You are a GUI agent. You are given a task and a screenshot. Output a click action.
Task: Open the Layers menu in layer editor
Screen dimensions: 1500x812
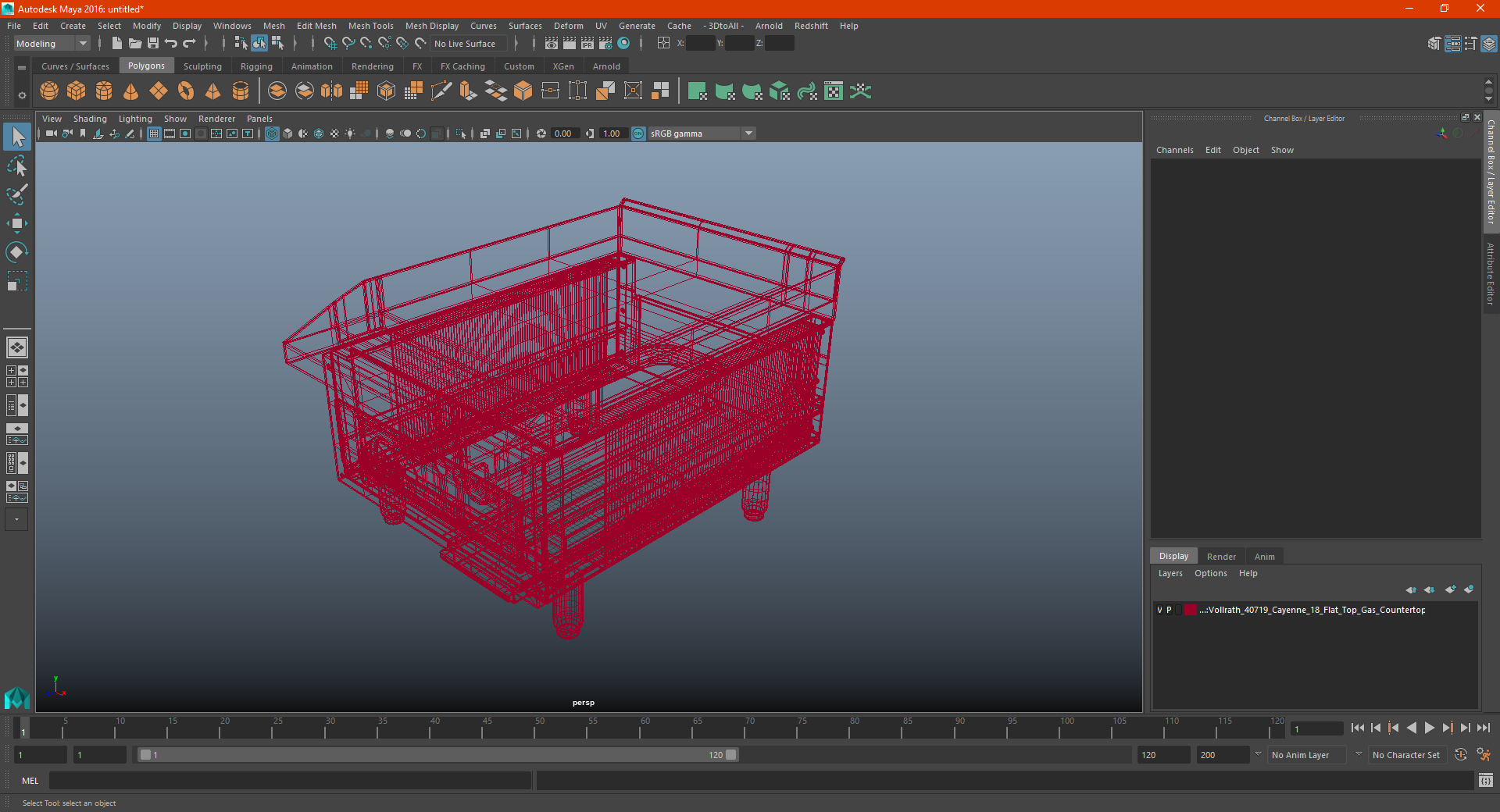point(1170,573)
